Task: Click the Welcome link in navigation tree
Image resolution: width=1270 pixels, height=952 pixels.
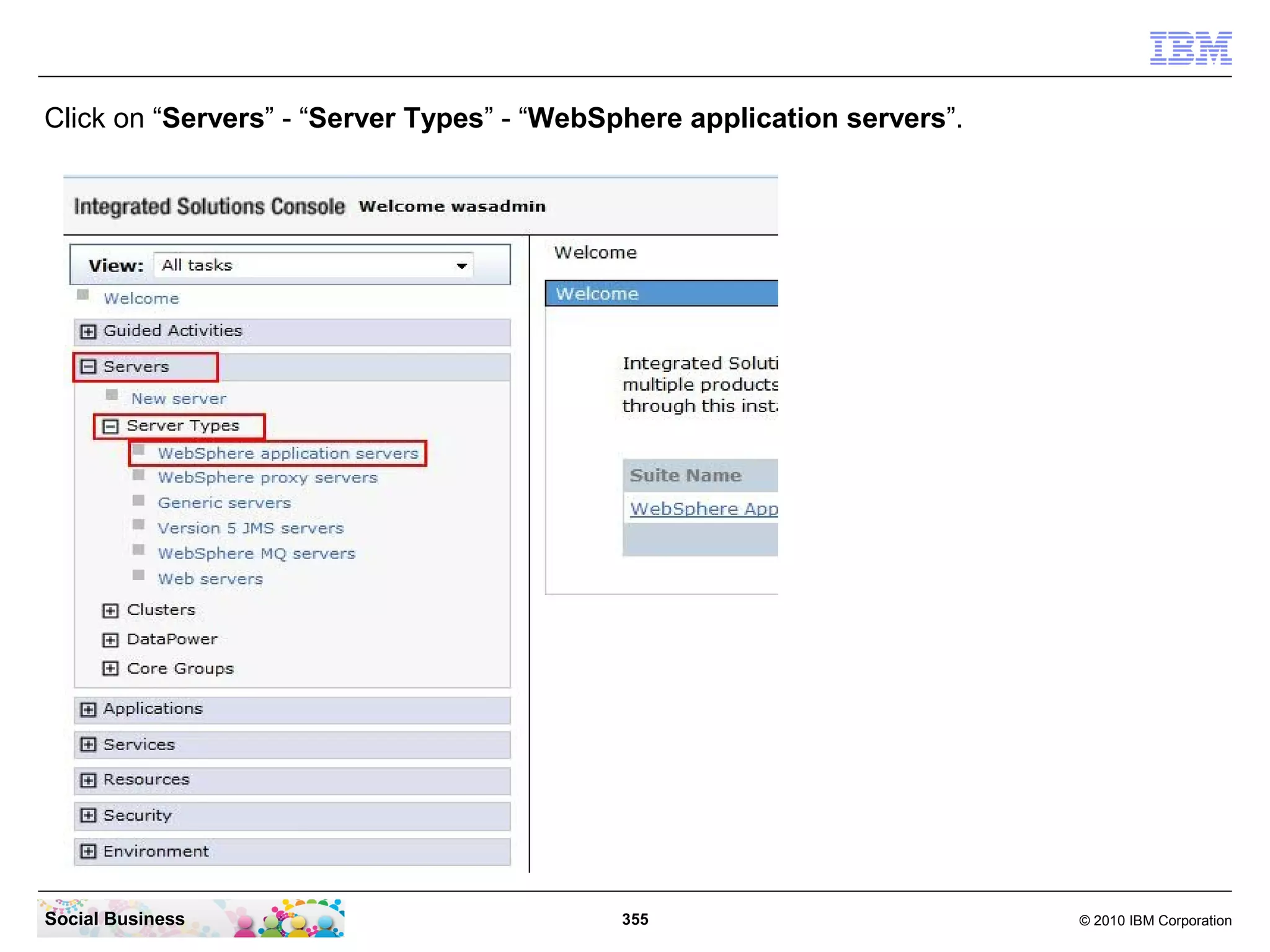Action: point(141,299)
